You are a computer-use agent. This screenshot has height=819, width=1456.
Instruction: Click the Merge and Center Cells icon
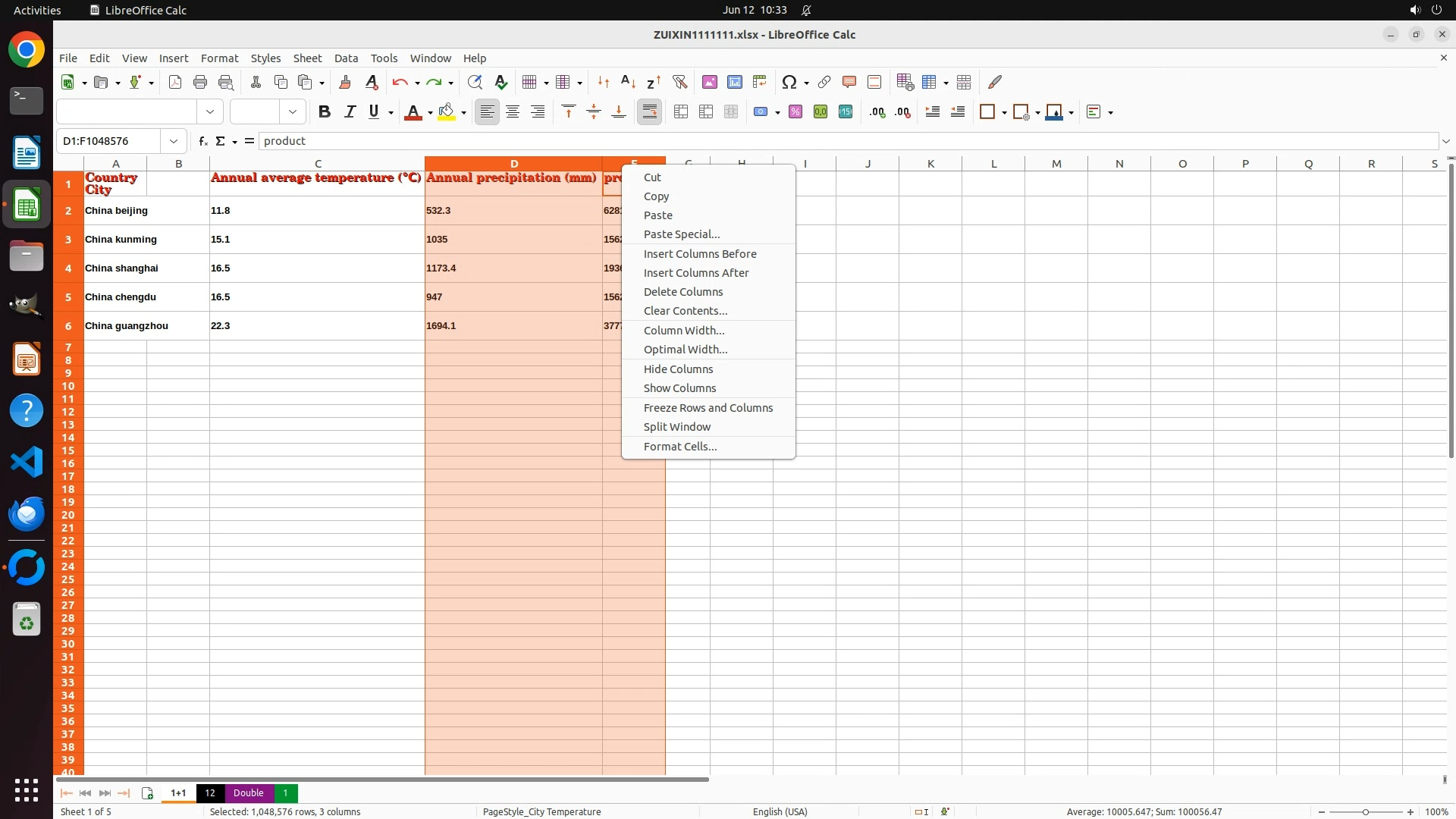tap(681, 112)
